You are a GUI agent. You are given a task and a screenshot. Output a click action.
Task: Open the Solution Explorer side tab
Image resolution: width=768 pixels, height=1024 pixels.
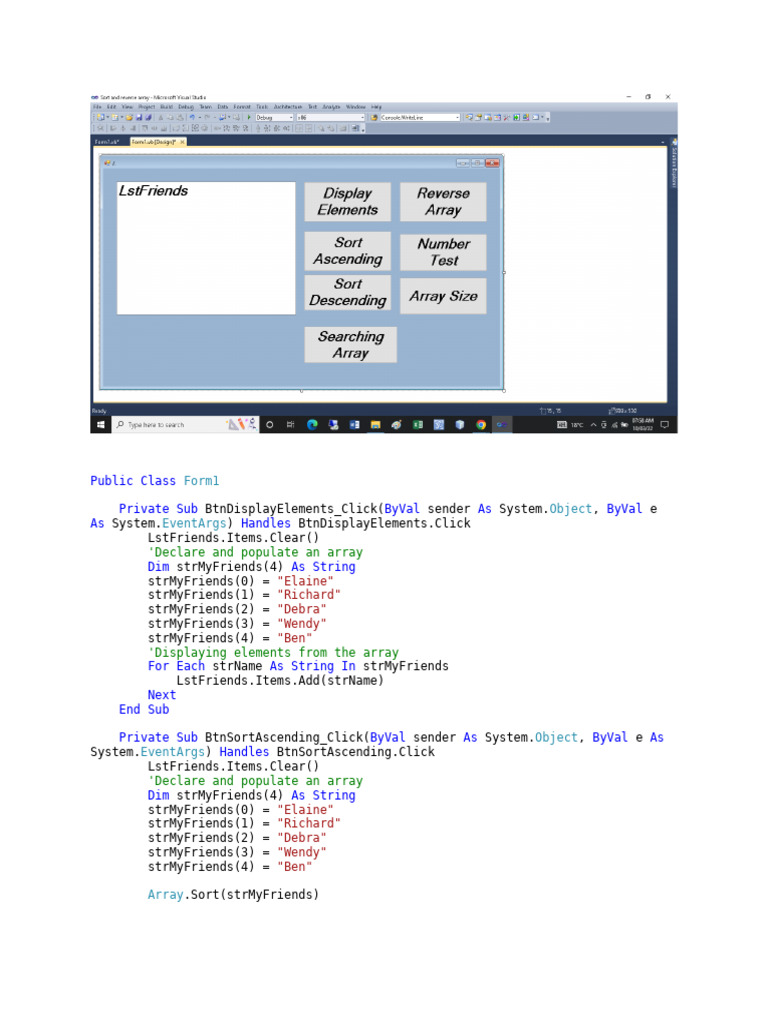674,165
